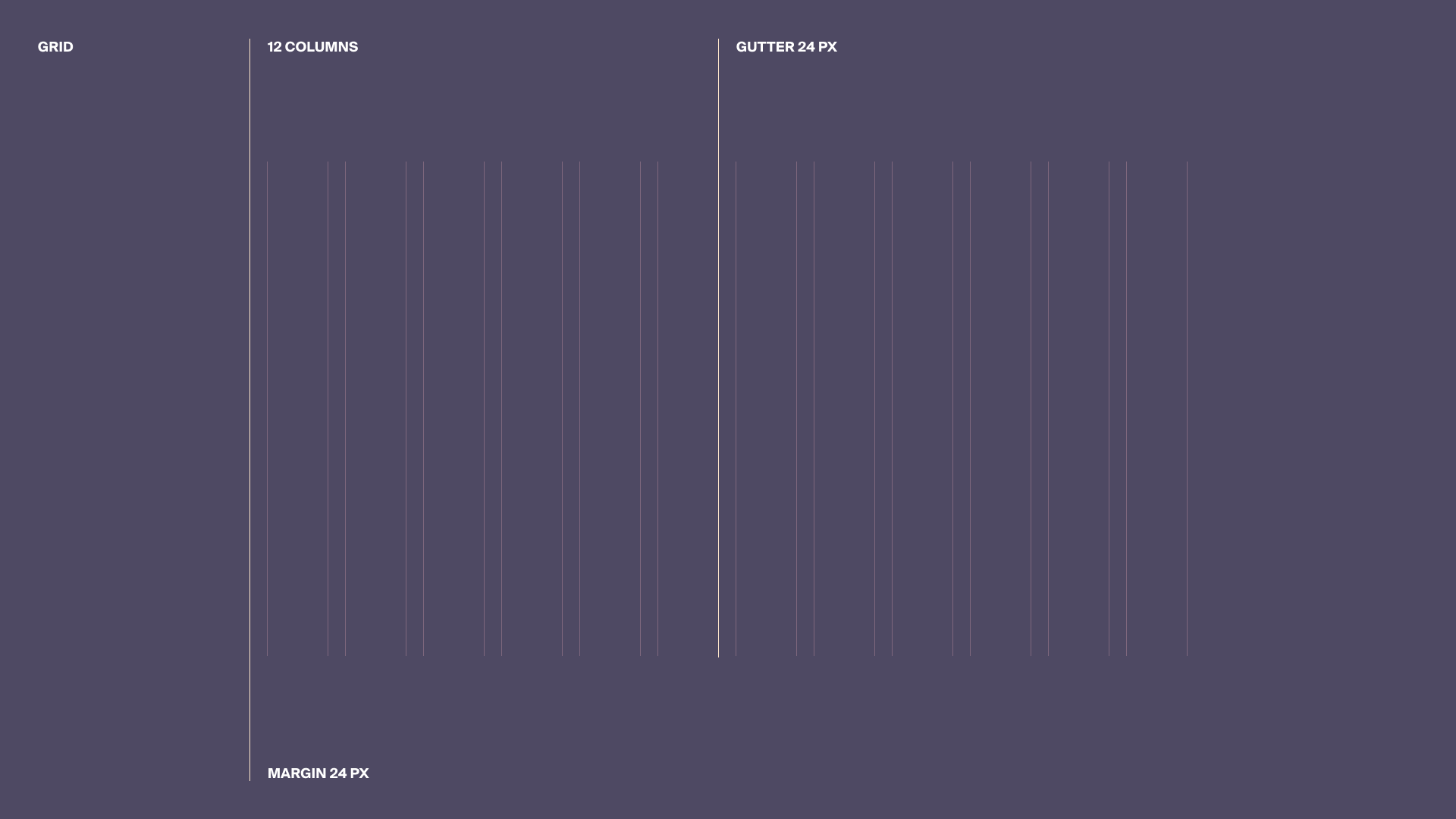Click "24" in the margin label

click(x=338, y=773)
